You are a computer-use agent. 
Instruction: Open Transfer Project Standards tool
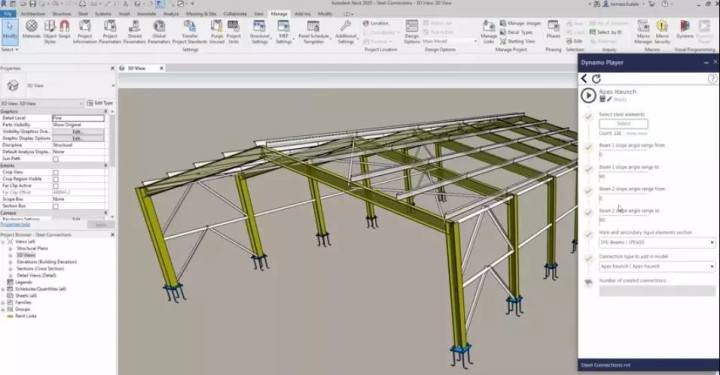coord(190,32)
